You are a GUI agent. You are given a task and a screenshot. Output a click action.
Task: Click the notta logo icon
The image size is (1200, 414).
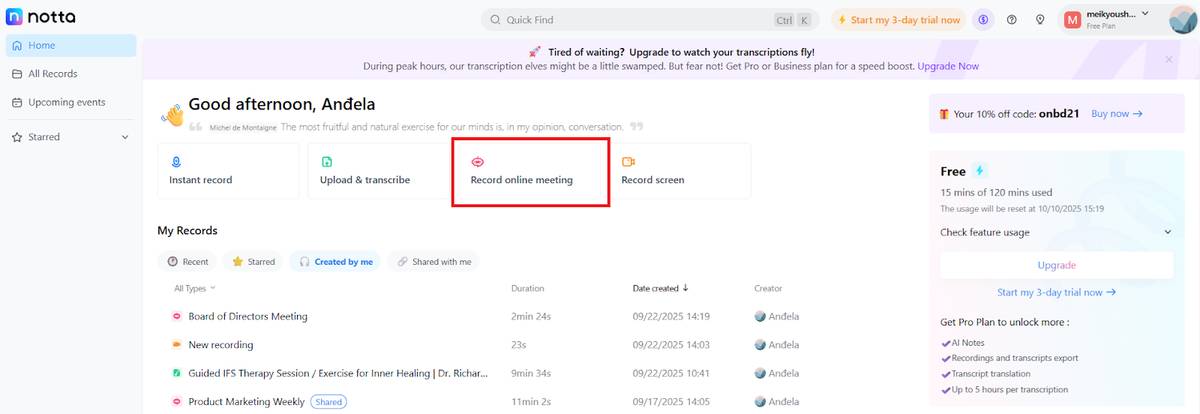[x=14, y=17]
